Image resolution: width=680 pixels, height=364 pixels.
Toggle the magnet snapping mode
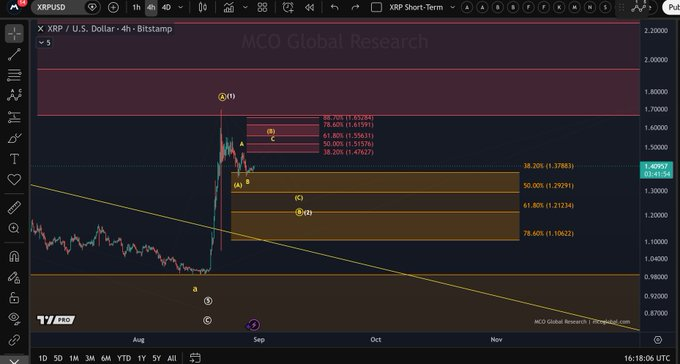(14, 256)
